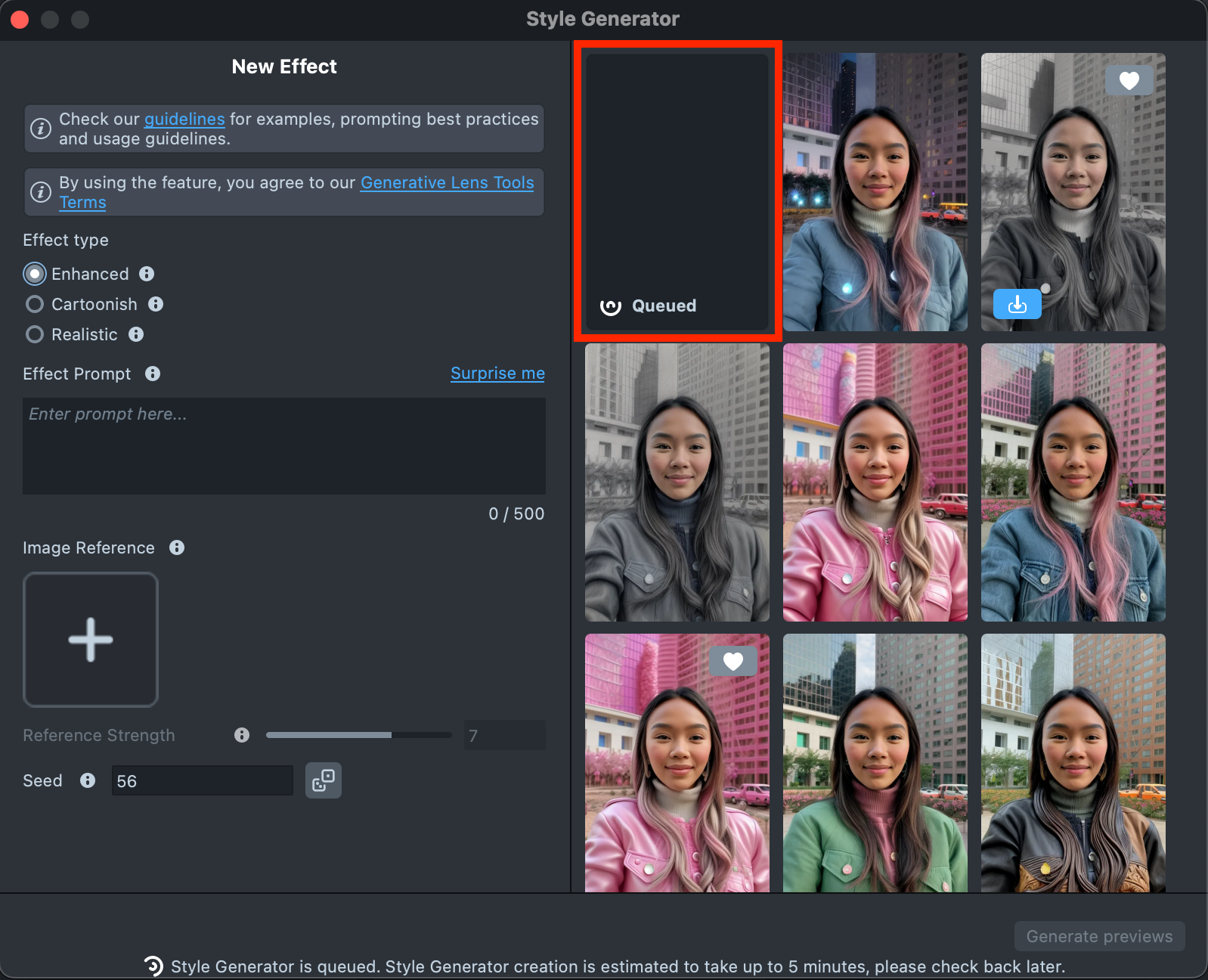The image size is (1208, 980).
Task: Click the info icon next to Enhanced
Action: tap(147, 274)
